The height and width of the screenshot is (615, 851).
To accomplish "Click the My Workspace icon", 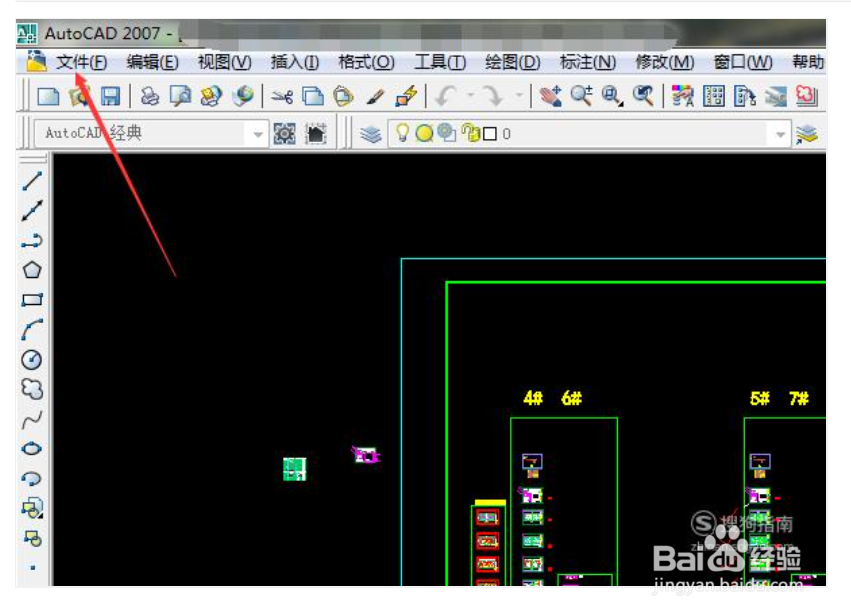I will (316, 133).
